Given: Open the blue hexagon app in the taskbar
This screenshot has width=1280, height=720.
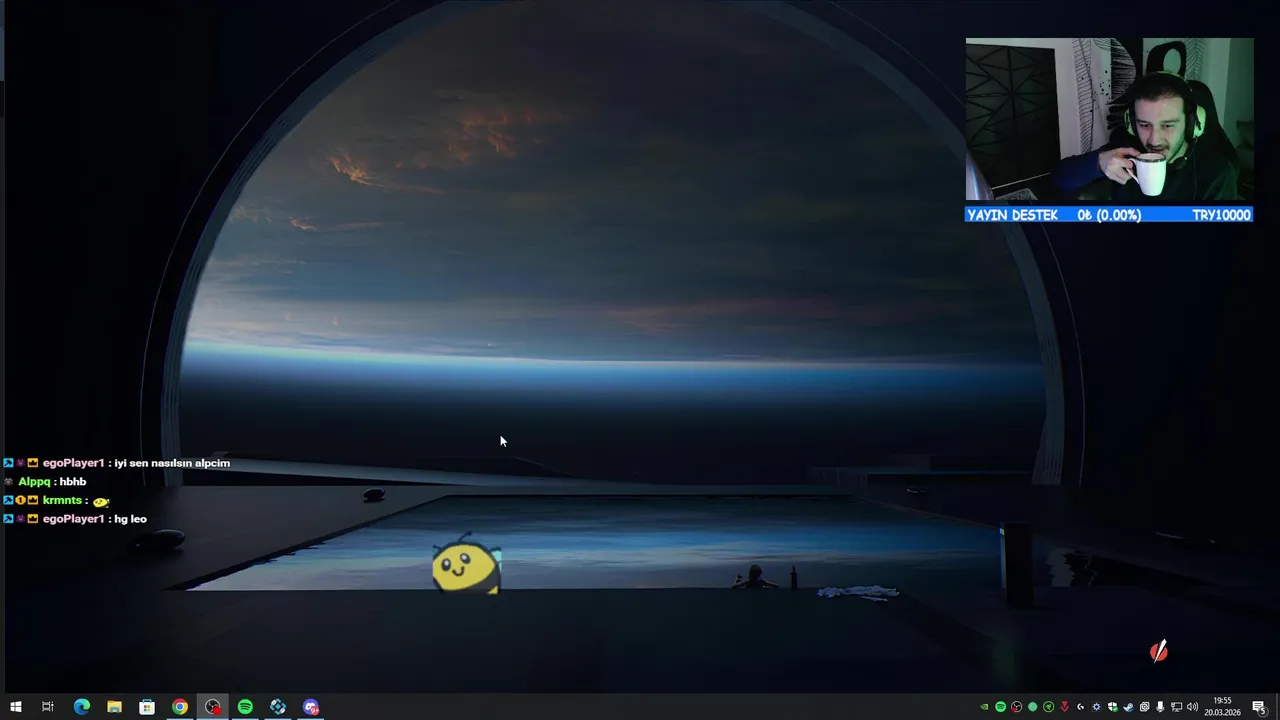Looking at the screenshot, I should [x=278, y=707].
